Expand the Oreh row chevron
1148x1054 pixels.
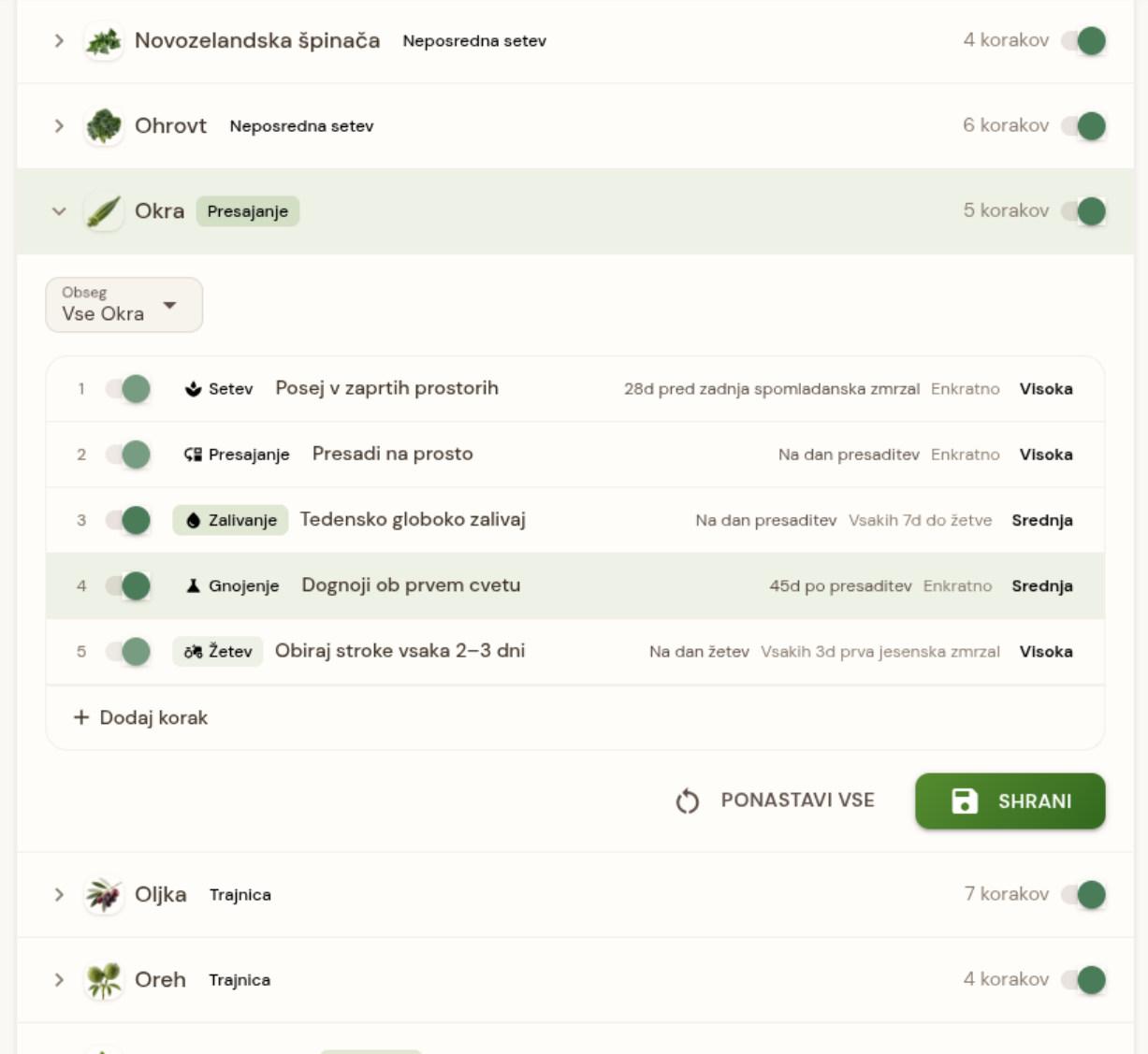(59, 980)
